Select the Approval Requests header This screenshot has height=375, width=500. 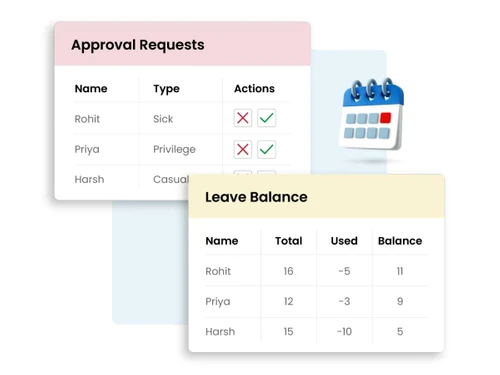tap(138, 45)
